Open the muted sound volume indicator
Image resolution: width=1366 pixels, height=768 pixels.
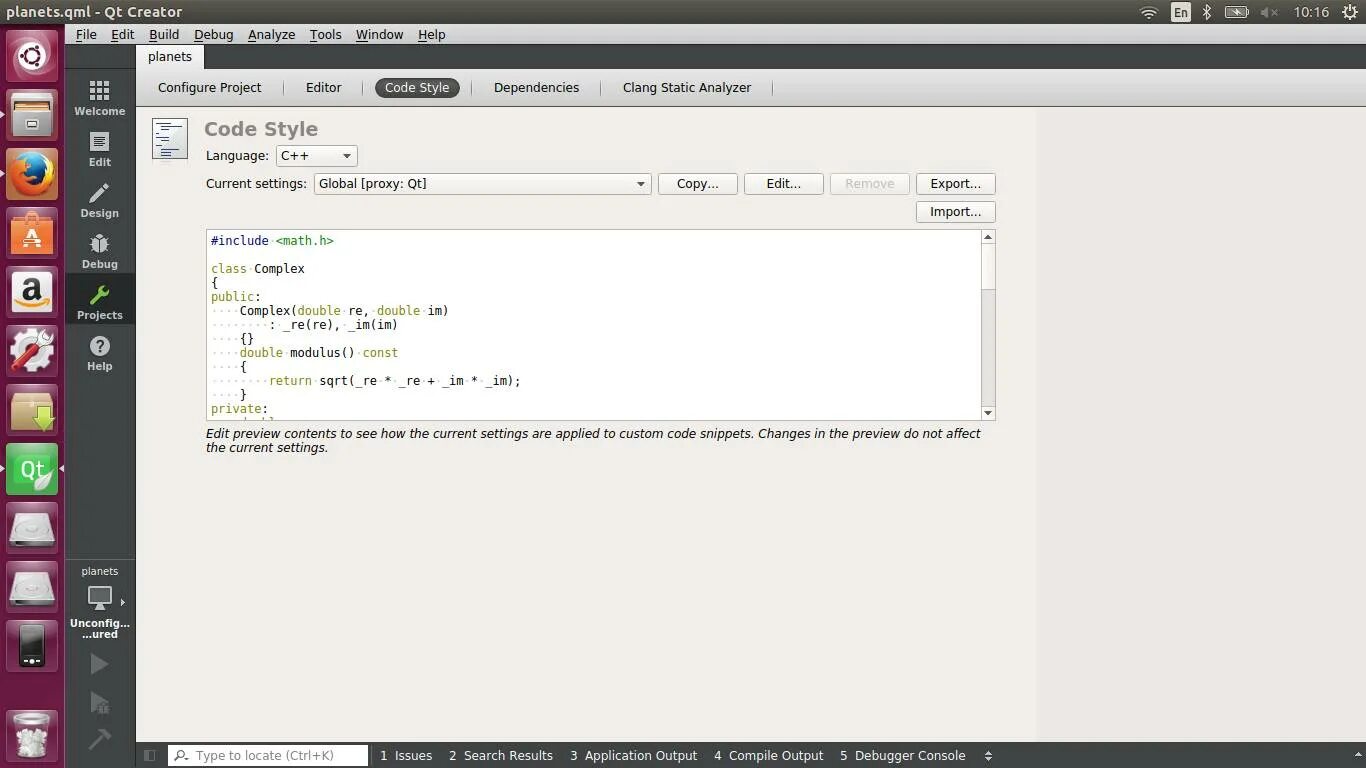coord(1270,12)
